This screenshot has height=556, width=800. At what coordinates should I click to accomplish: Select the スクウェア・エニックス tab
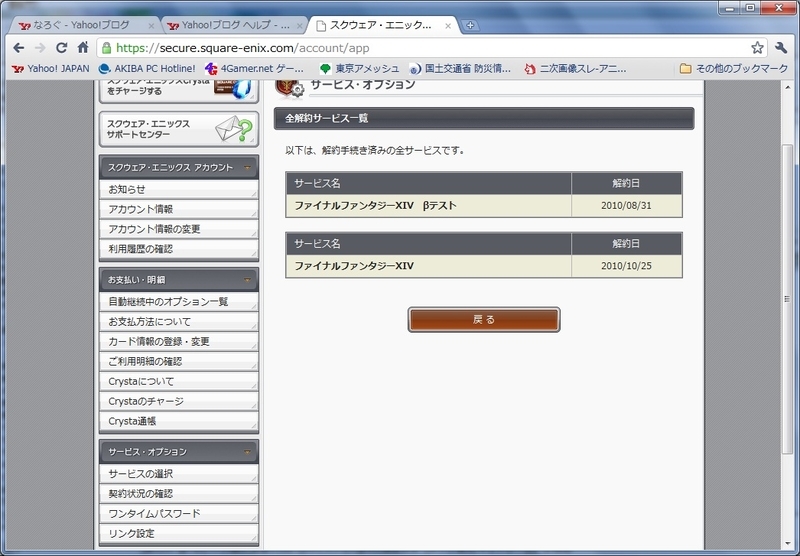[380, 25]
